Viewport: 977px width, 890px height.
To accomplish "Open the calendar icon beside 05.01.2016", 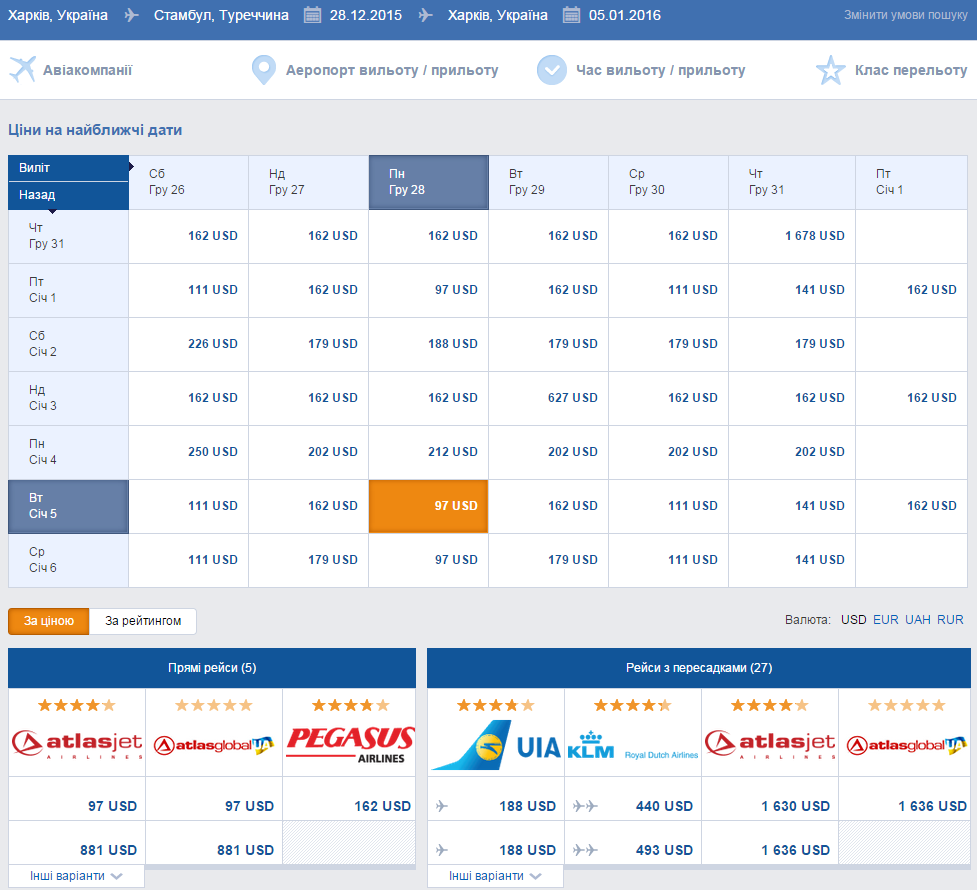I will pyautogui.click(x=571, y=15).
